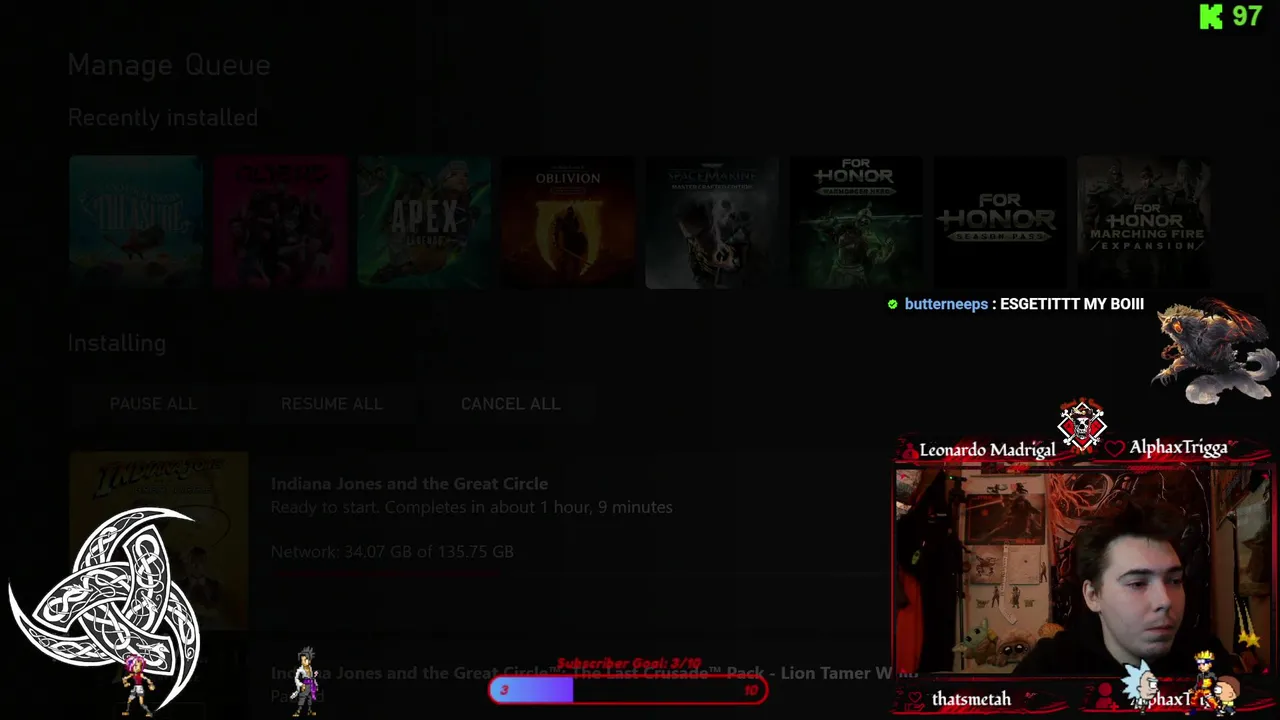The height and width of the screenshot is (720, 1280).
Task: Click the thatsmetah label below webcam
Action: point(971,700)
